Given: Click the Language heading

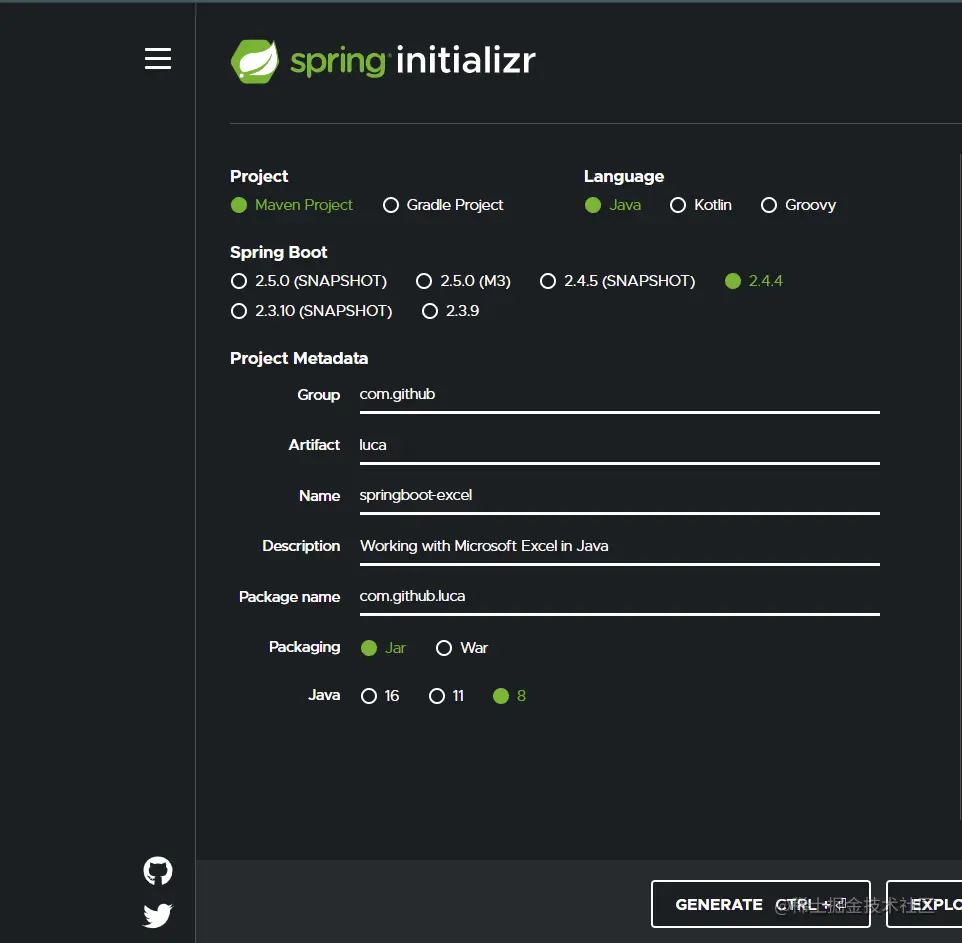Looking at the screenshot, I should (624, 177).
